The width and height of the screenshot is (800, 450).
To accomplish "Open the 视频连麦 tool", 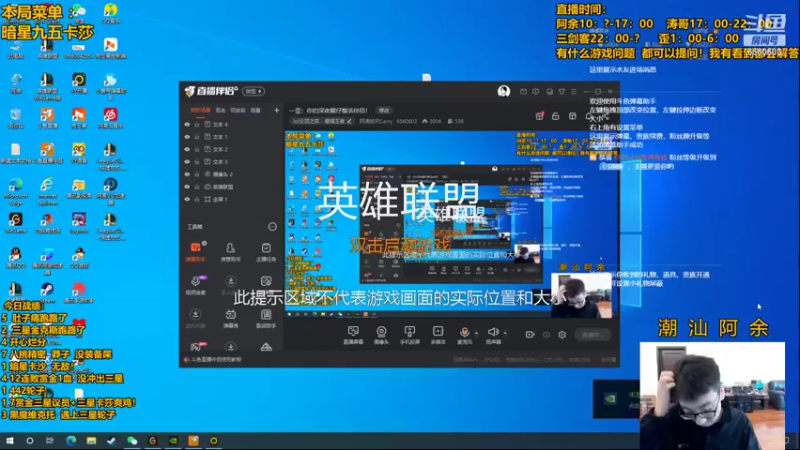I will click(195, 285).
